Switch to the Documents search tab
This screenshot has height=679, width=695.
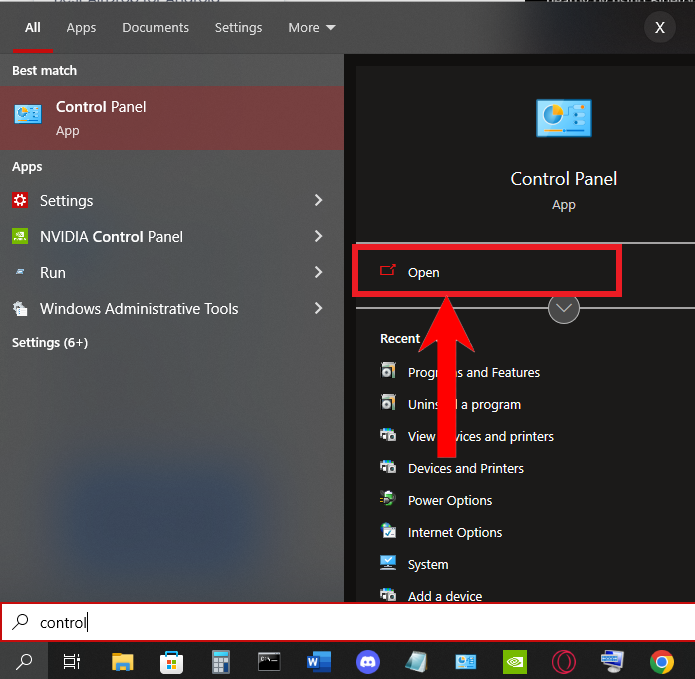[155, 27]
